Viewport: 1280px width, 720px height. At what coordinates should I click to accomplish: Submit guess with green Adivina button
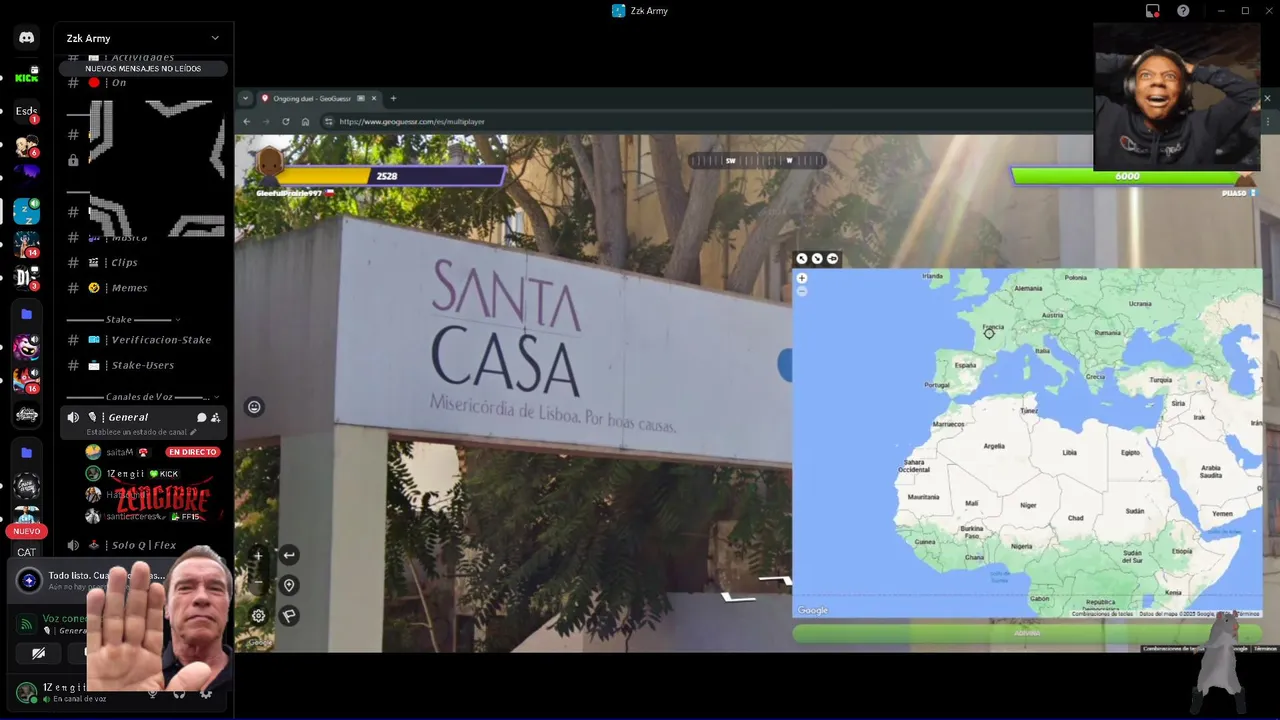point(1027,633)
